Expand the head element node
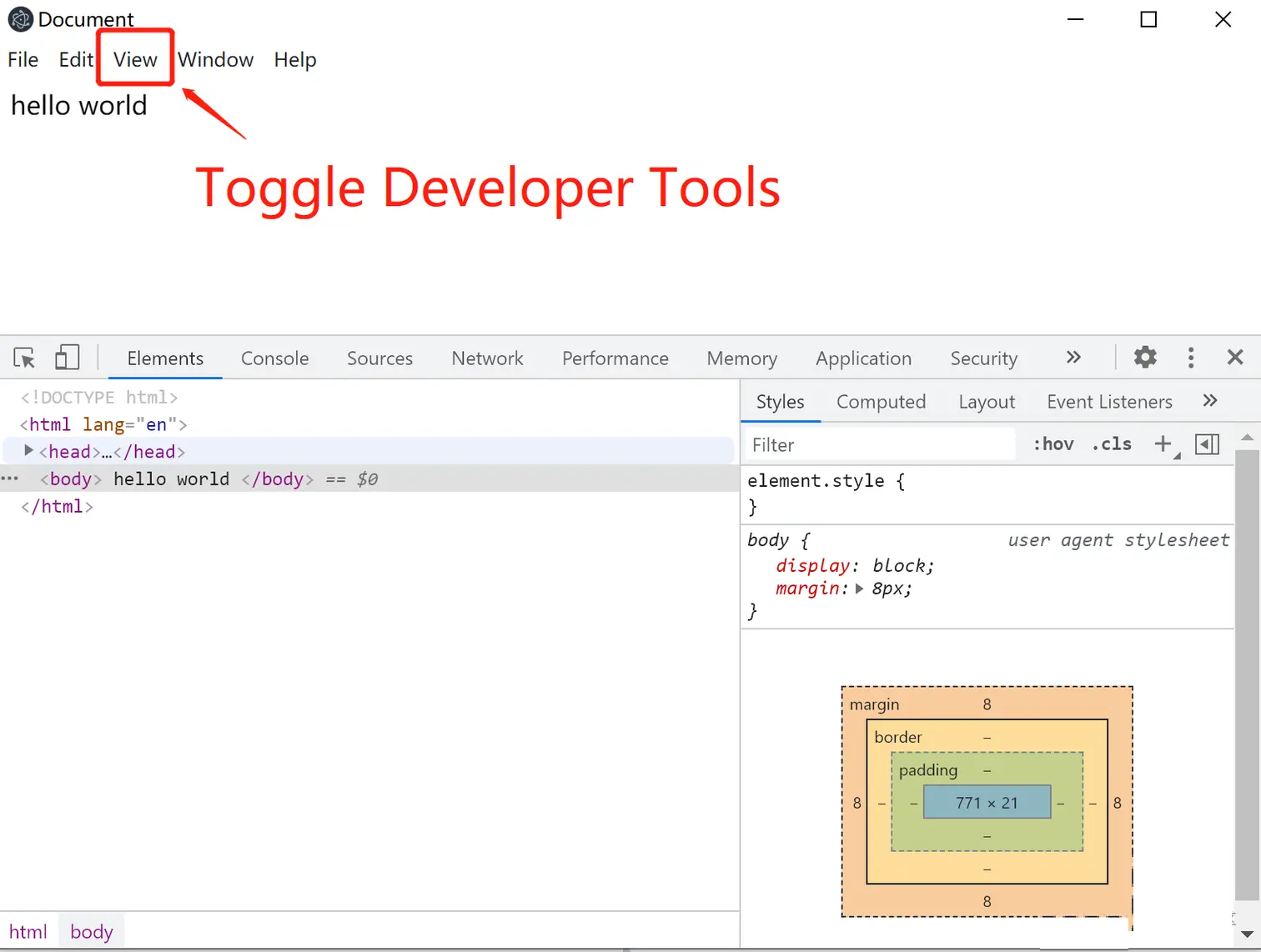 tap(28, 450)
